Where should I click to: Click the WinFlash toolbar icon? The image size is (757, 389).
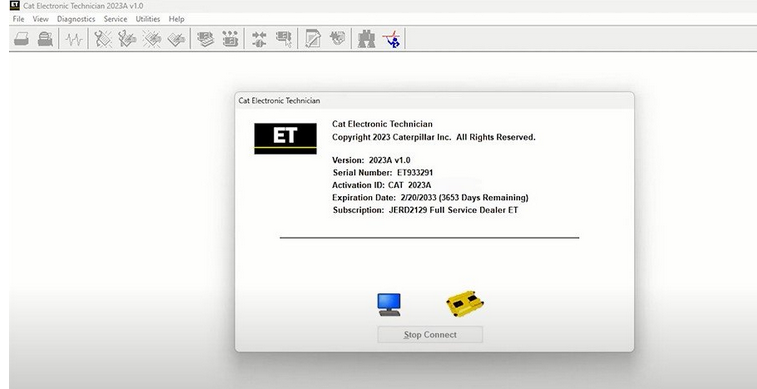tap(337, 38)
